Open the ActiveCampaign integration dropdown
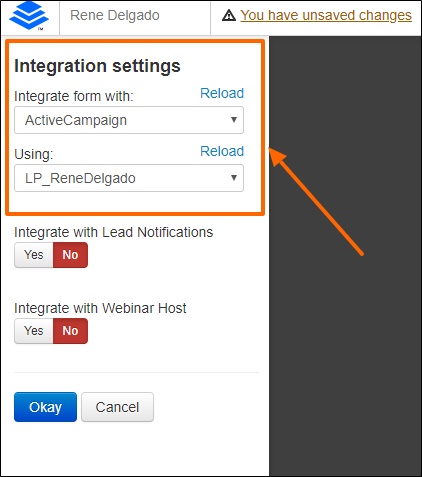Viewport: 422px width, 477px height. (x=129, y=120)
